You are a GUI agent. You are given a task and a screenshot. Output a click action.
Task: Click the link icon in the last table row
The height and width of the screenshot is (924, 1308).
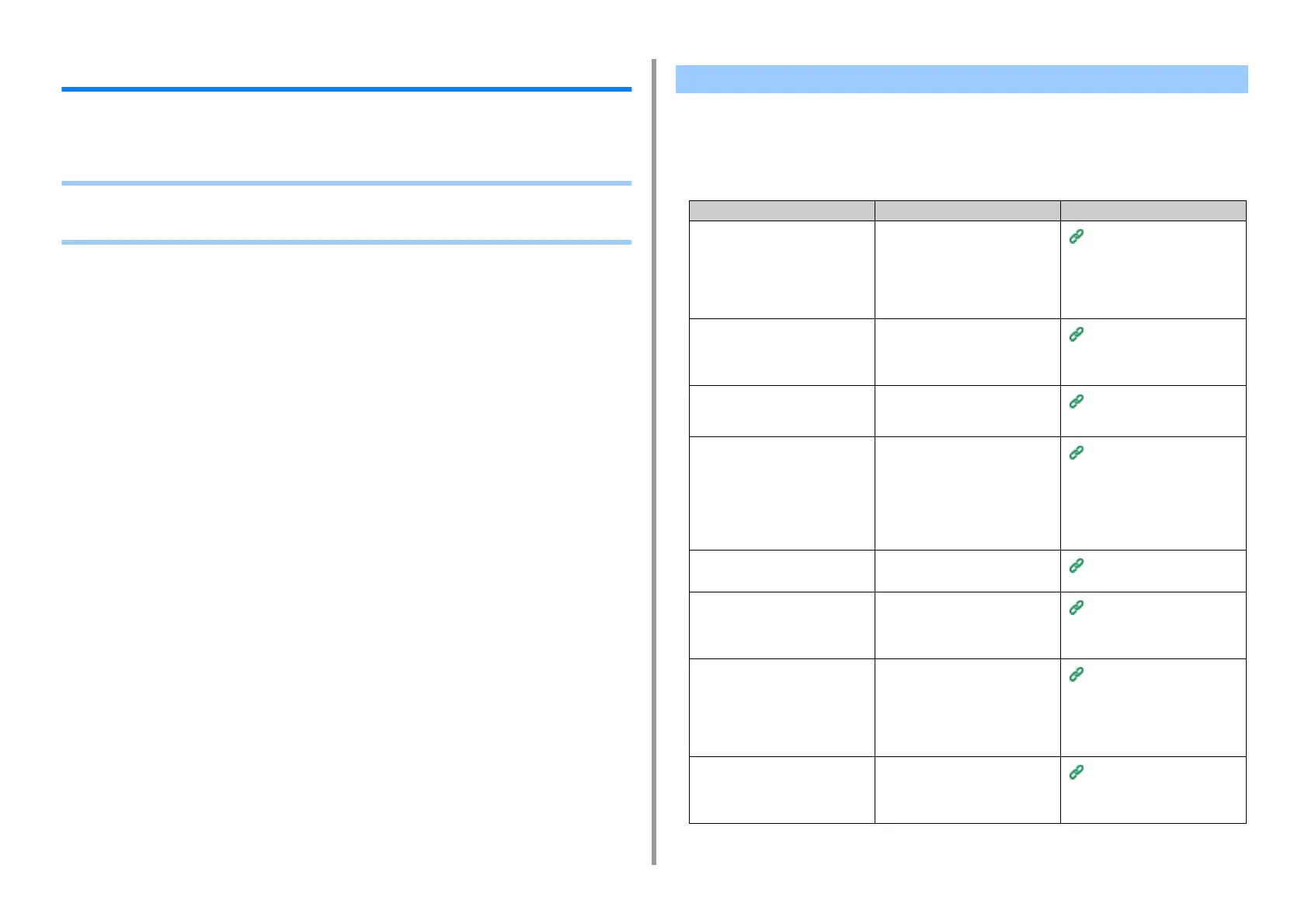[x=1077, y=772]
